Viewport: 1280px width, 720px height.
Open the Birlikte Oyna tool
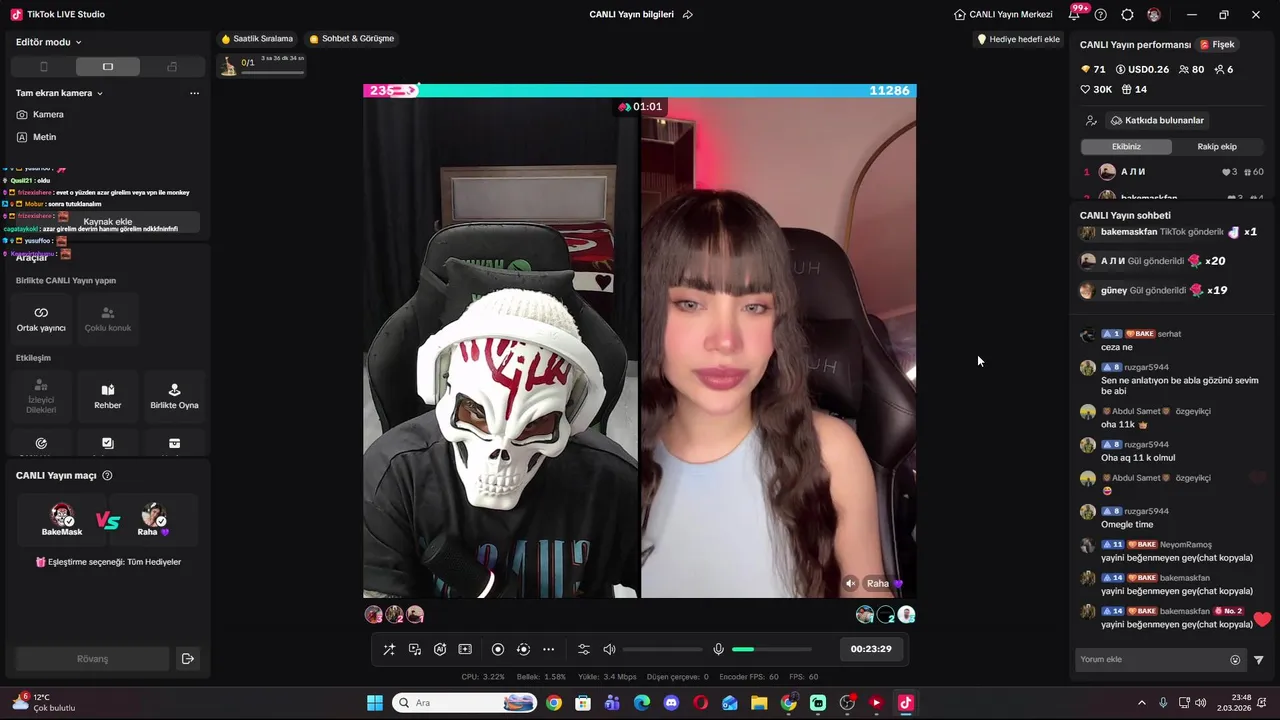click(174, 396)
